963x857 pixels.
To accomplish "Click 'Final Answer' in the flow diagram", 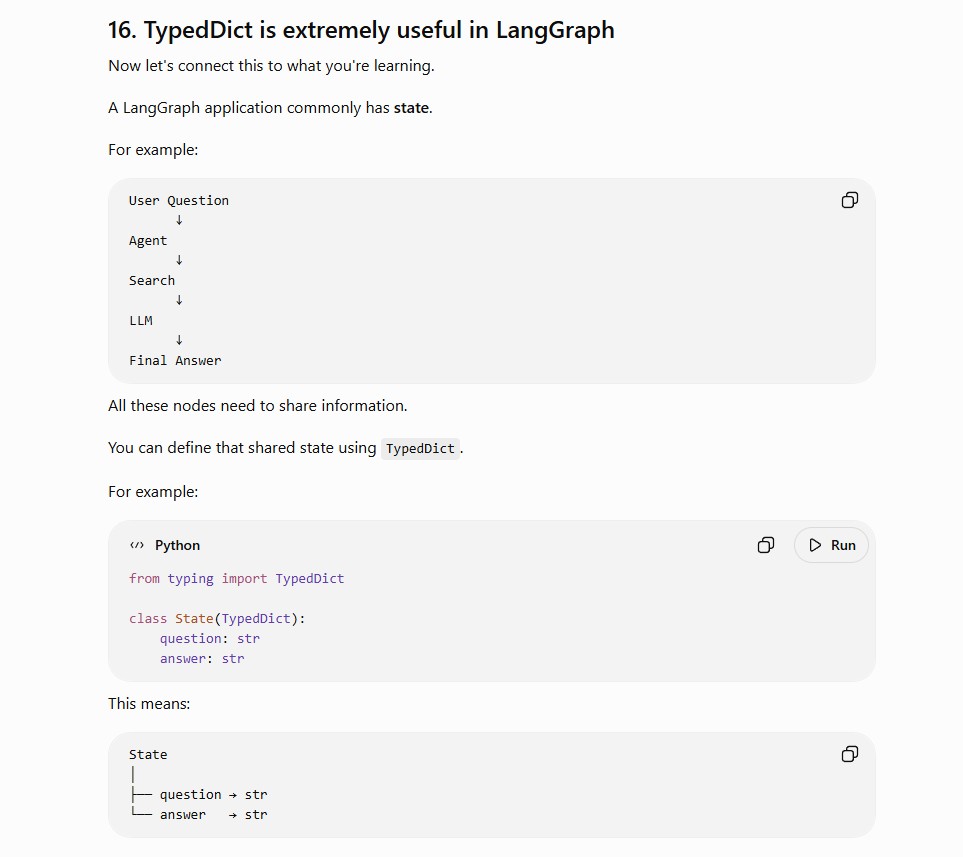I will point(175,361).
